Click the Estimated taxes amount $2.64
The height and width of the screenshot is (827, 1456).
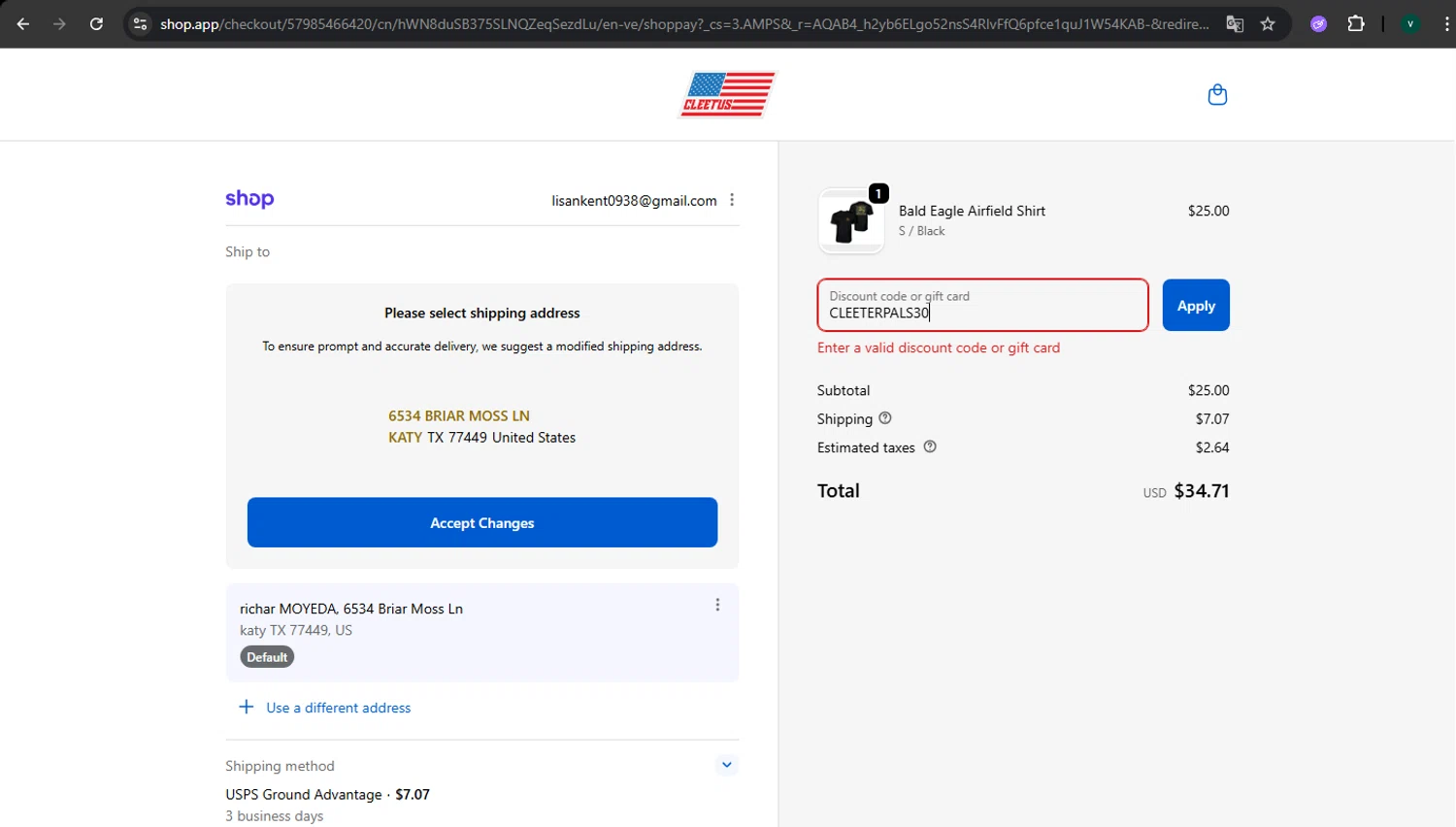[1212, 447]
